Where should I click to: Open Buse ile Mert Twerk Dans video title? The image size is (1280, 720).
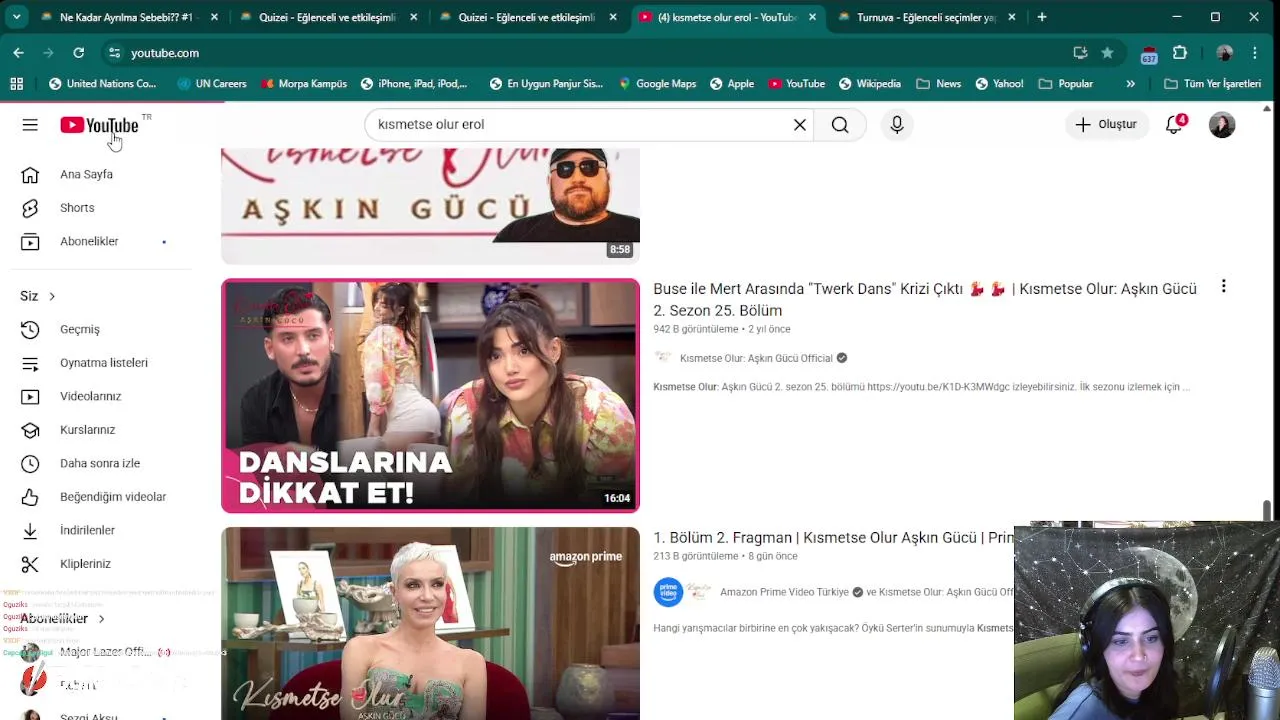pyautogui.click(x=925, y=299)
